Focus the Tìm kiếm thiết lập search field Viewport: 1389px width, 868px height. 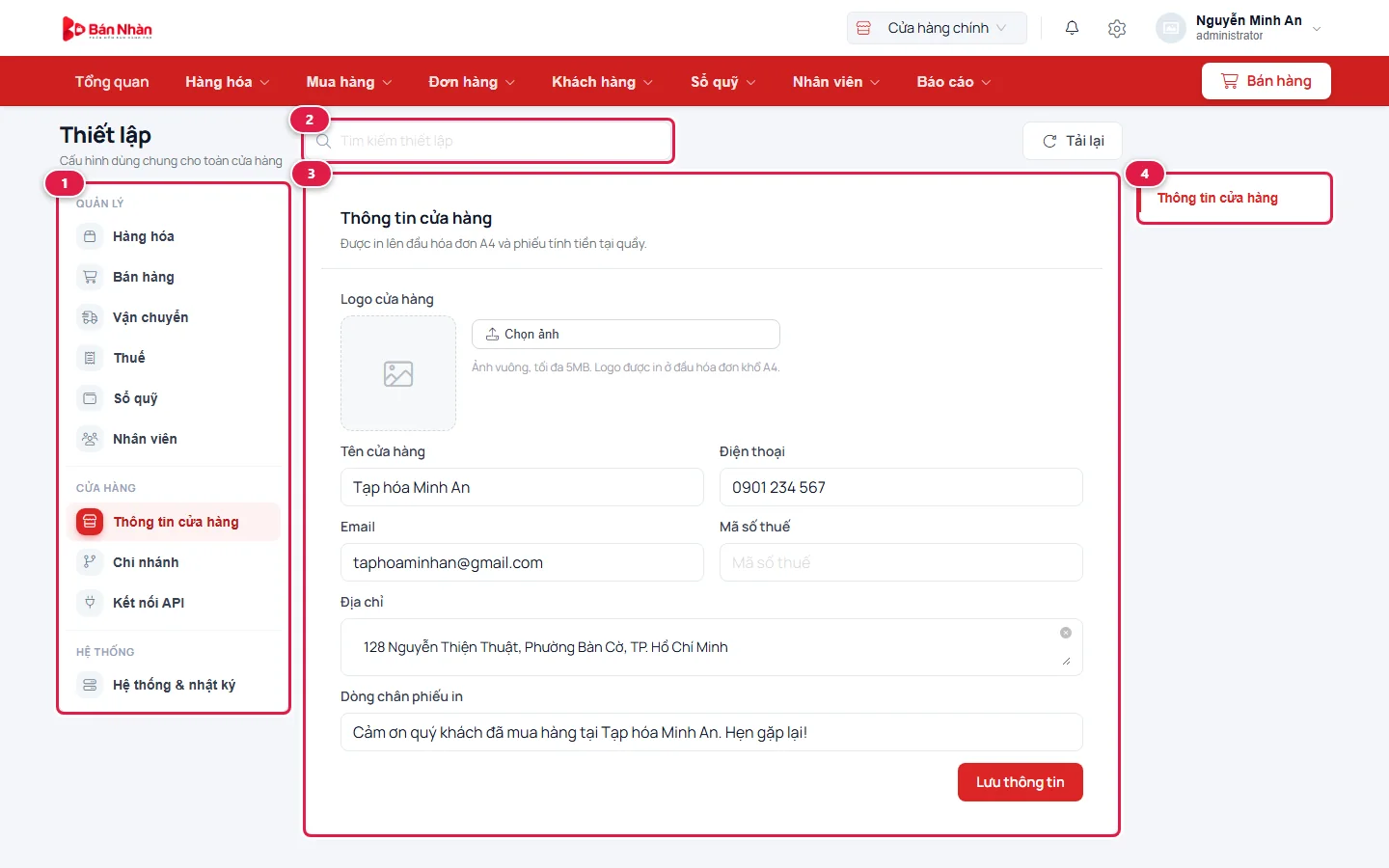[x=488, y=141]
